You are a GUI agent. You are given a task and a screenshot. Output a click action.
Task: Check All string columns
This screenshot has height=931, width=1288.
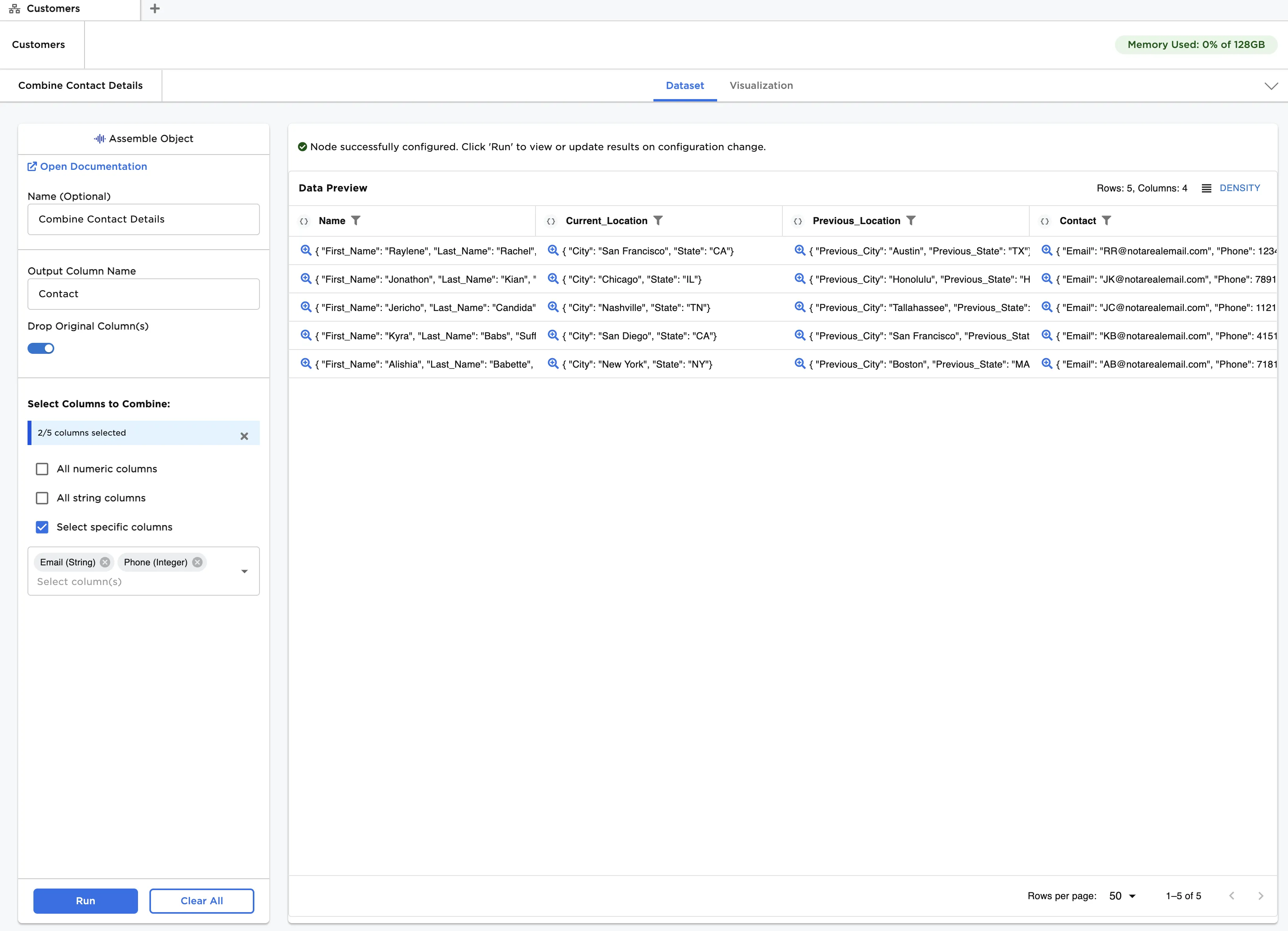42,498
